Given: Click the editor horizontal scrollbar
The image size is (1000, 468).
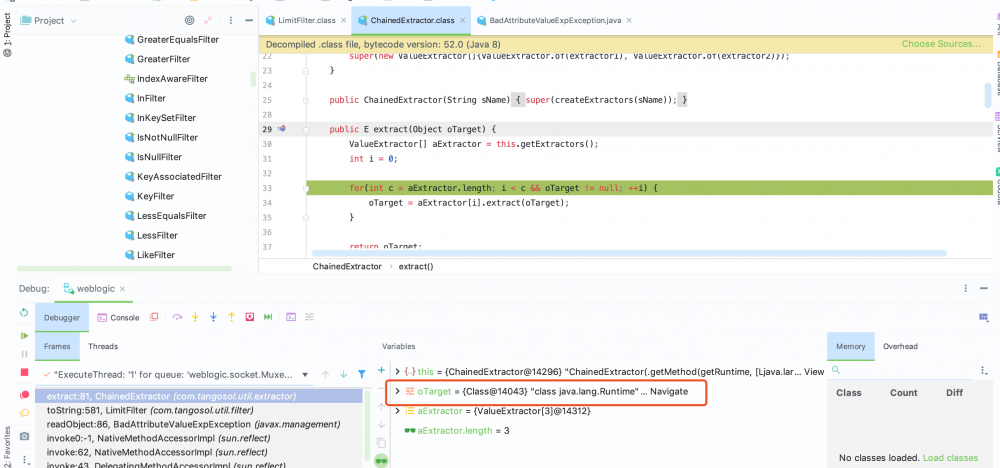Looking at the screenshot, I should click(x=629, y=254).
